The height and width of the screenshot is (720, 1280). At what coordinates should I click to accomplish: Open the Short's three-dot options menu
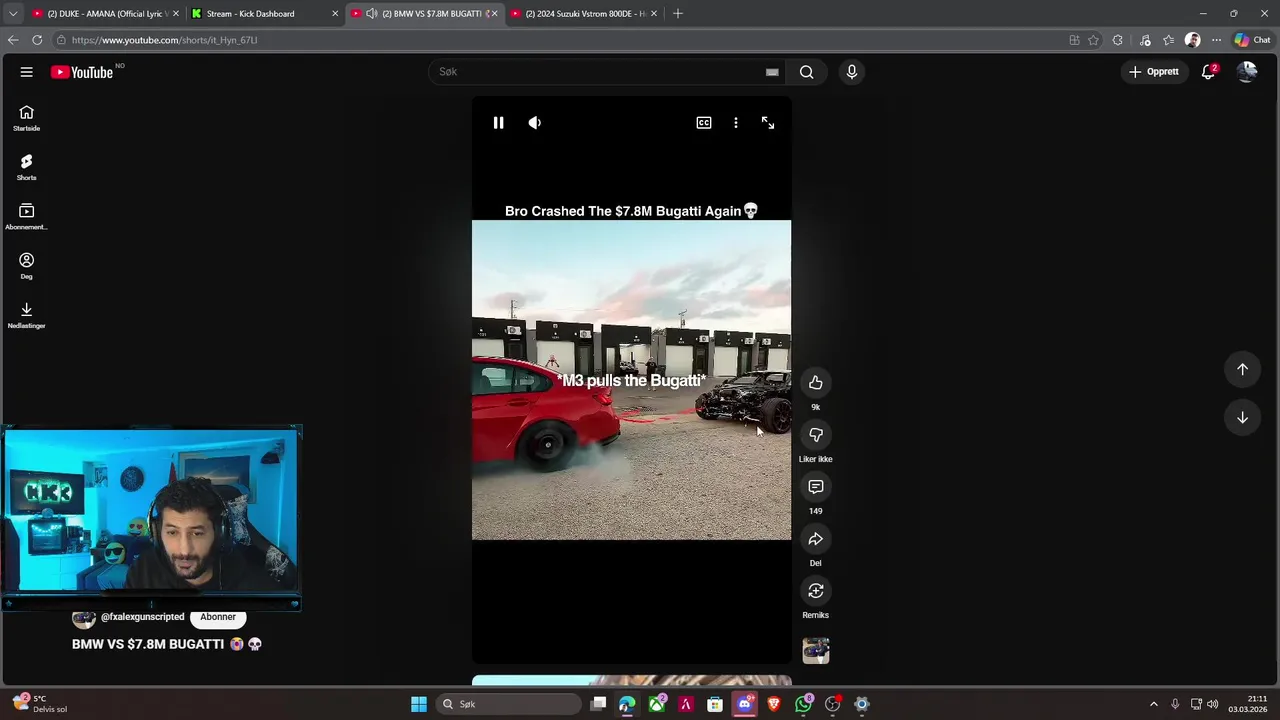click(x=736, y=122)
